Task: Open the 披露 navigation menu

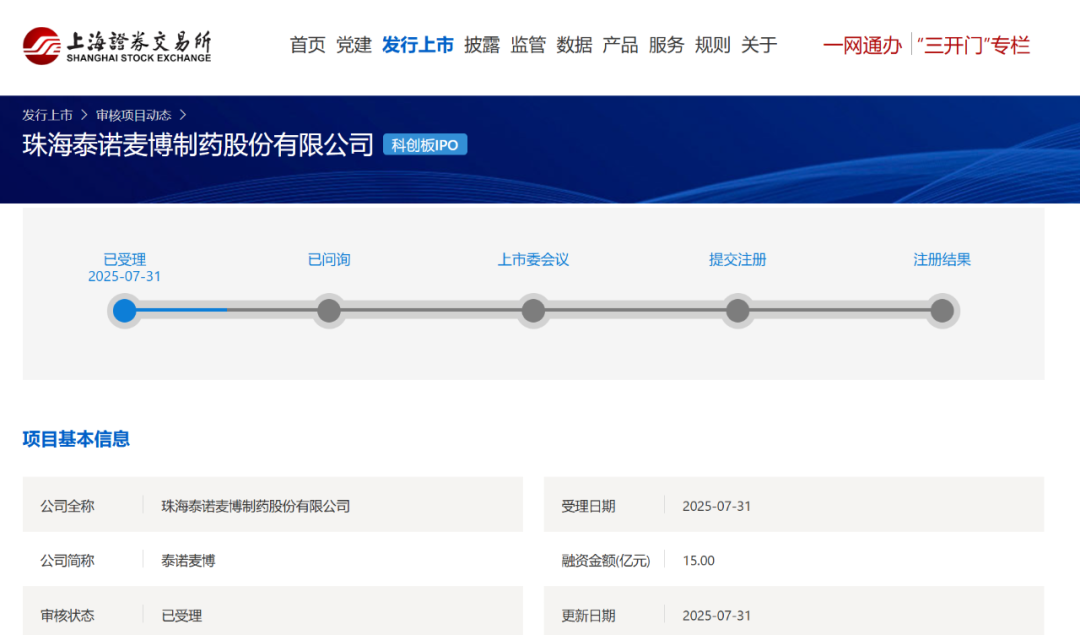Action: (481, 45)
